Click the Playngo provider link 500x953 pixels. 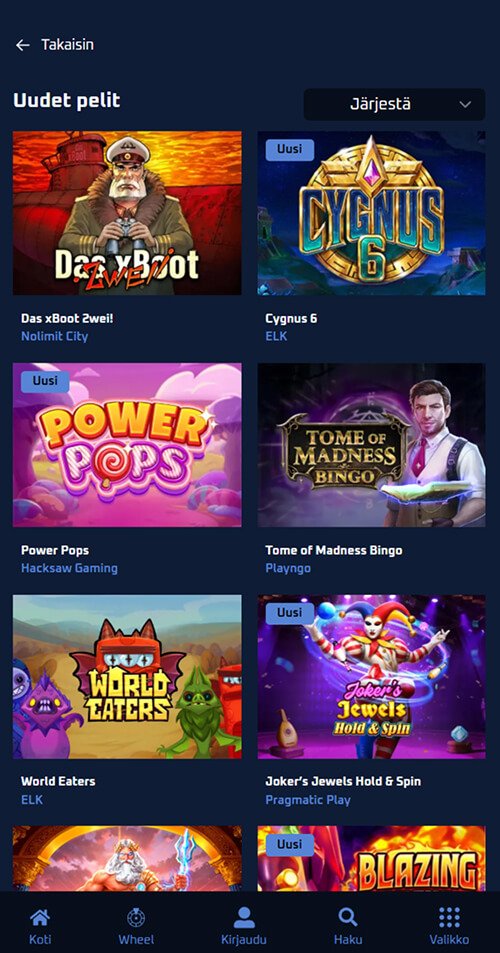[288, 568]
